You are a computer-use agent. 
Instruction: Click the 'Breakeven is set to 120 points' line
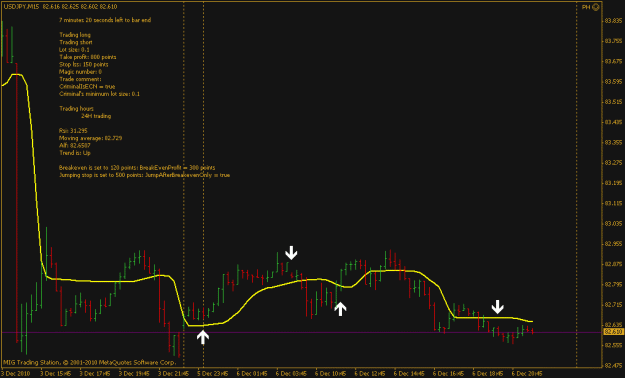(137, 168)
